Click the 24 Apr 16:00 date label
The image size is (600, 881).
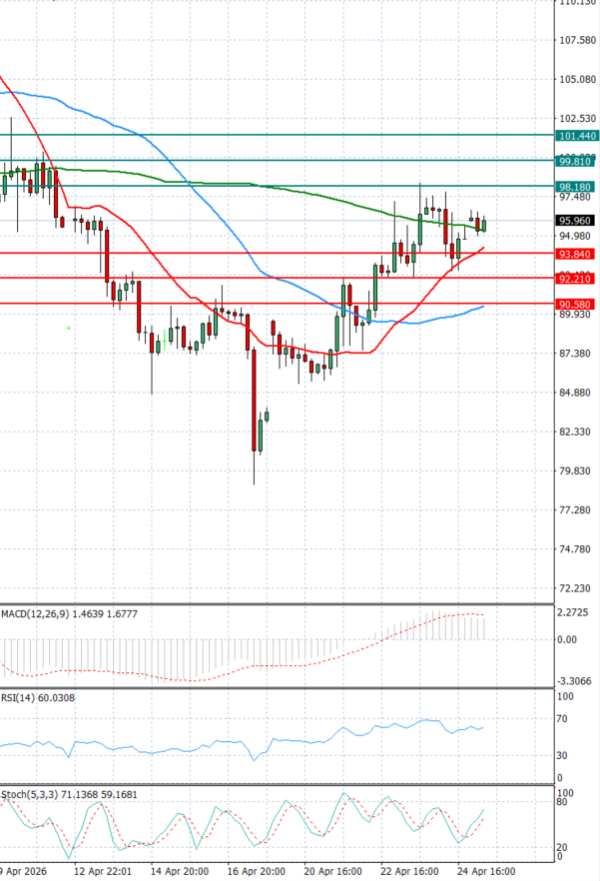(x=487, y=870)
